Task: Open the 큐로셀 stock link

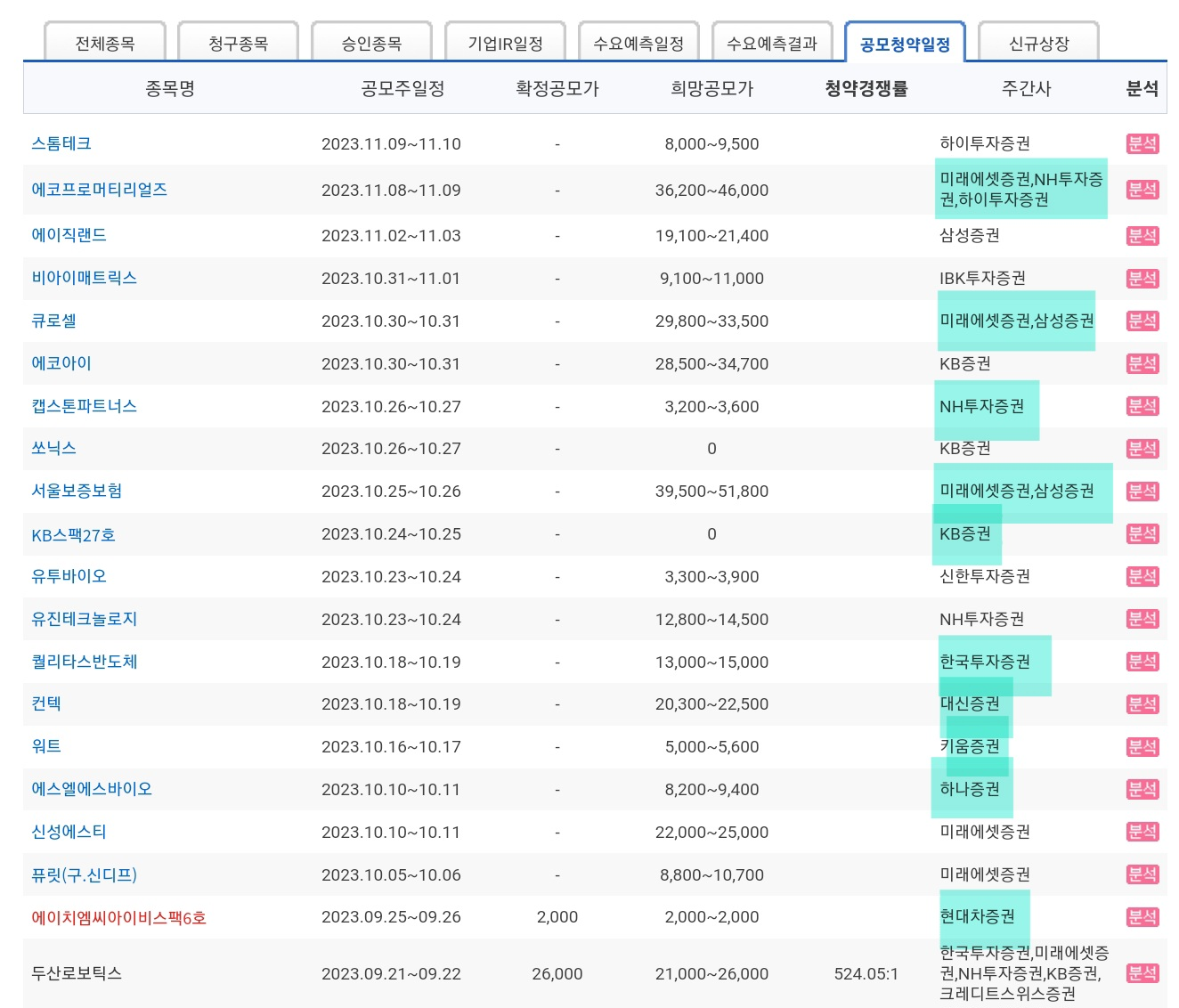Action: [x=54, y=321]
